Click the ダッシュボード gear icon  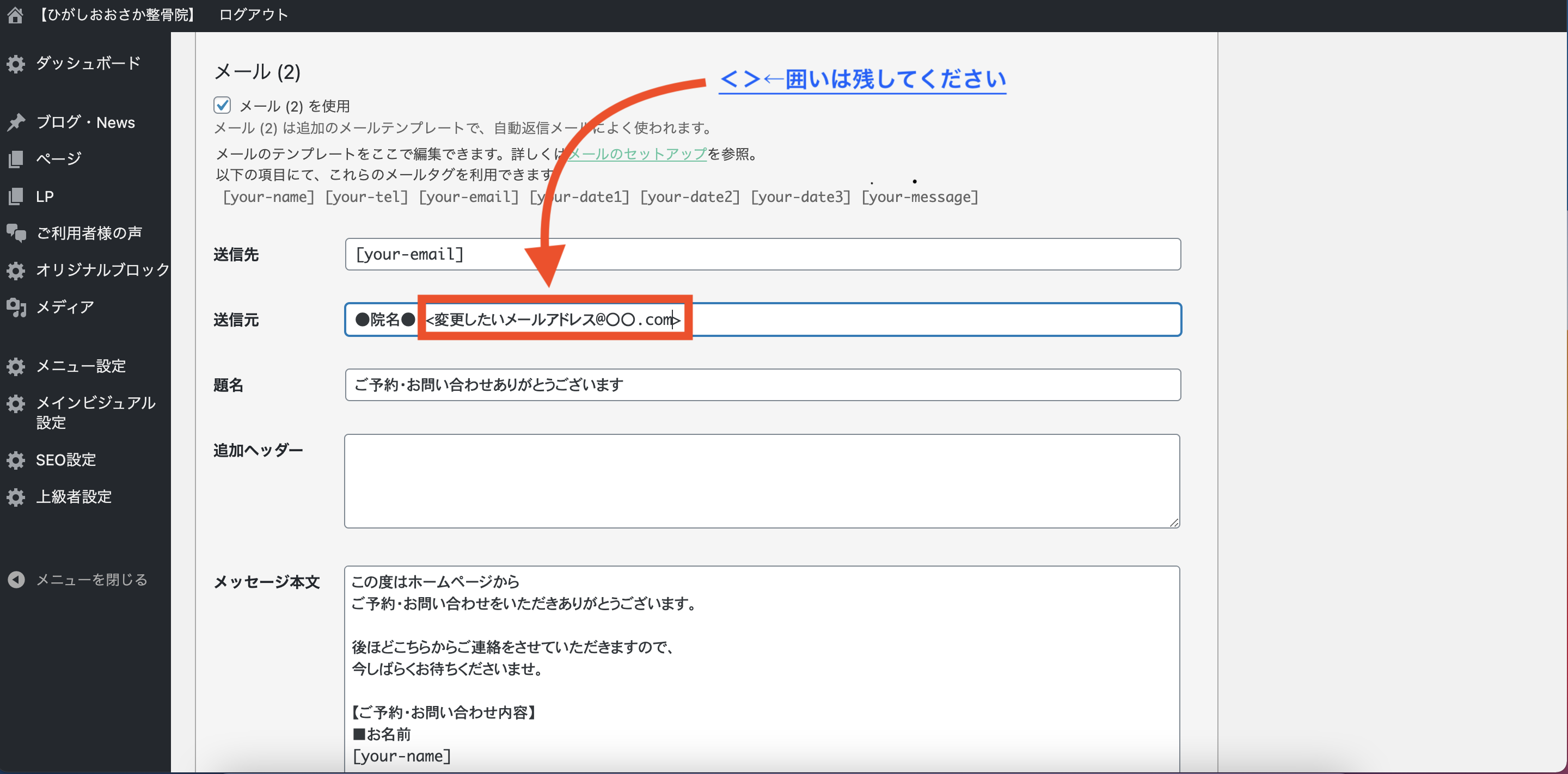(16, 64)
